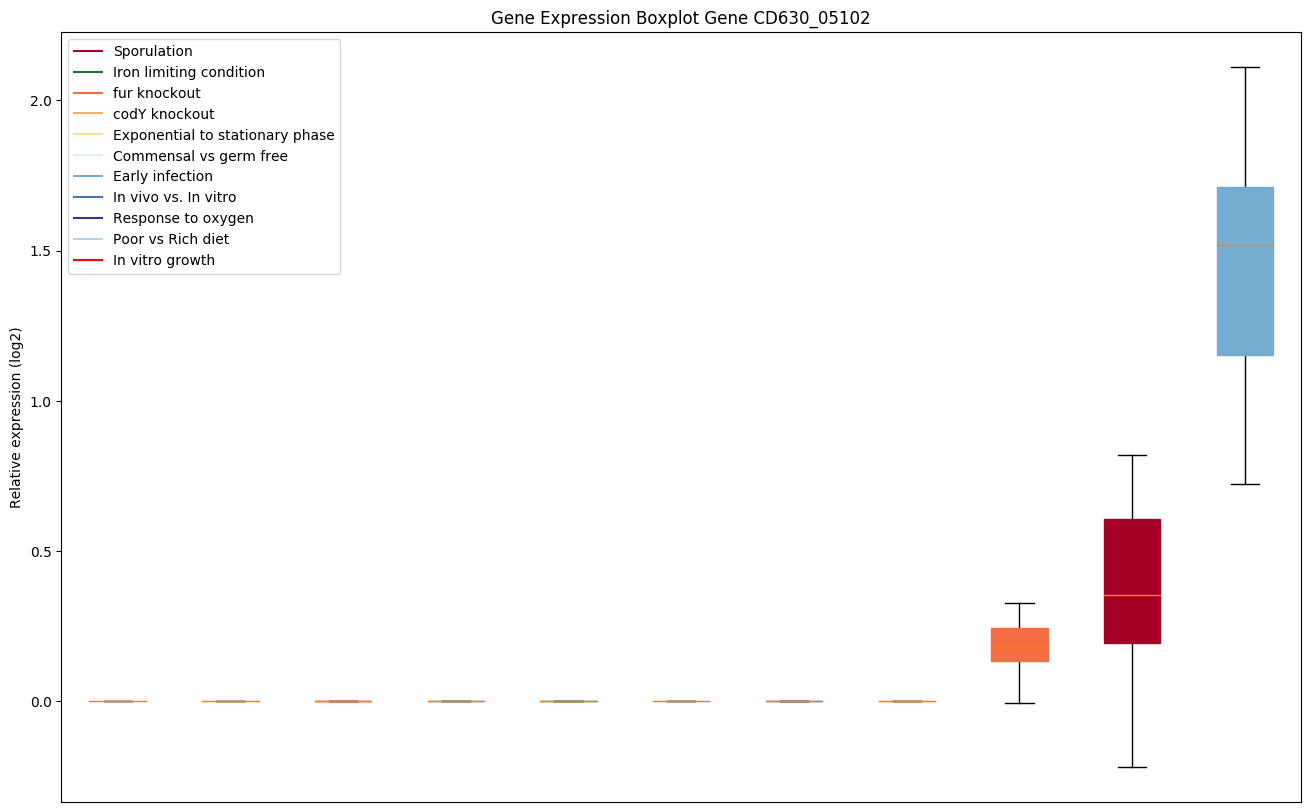This screenshot has width=1311, height=812.
Task: Click the 1.0 y-axis tick label
Action: [x=41, y=401]
